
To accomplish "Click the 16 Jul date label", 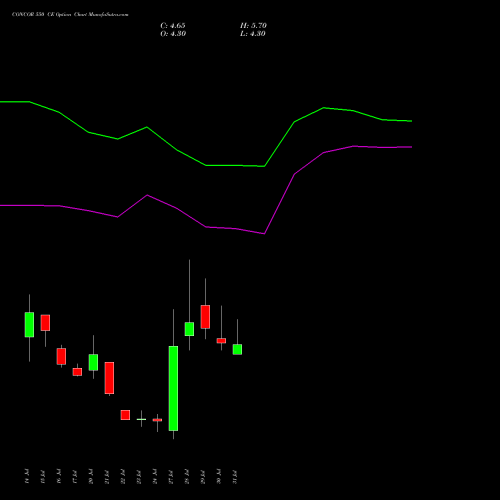I will tap(59, 476).
